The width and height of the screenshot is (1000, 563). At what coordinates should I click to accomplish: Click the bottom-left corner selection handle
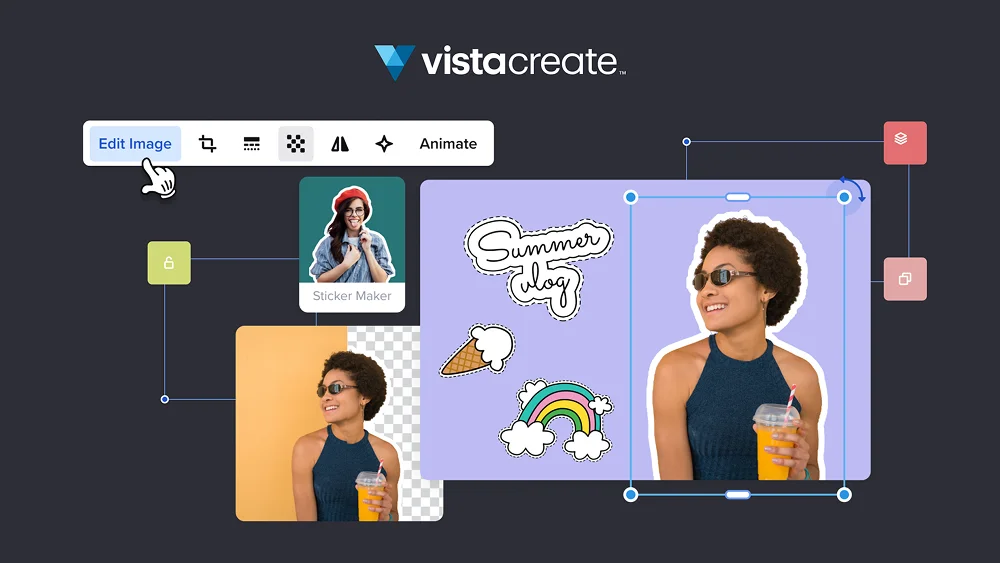[x=631, y=494]
